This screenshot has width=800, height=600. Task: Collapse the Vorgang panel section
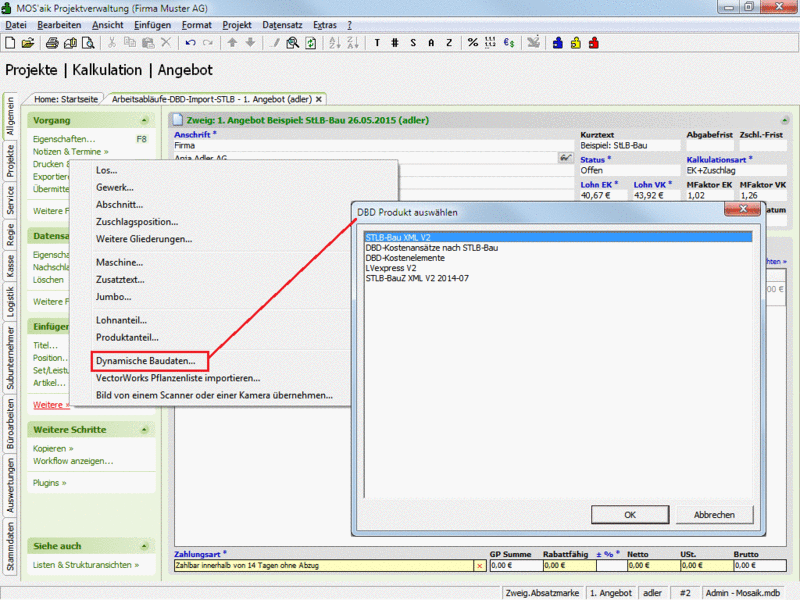pos(144,120)
